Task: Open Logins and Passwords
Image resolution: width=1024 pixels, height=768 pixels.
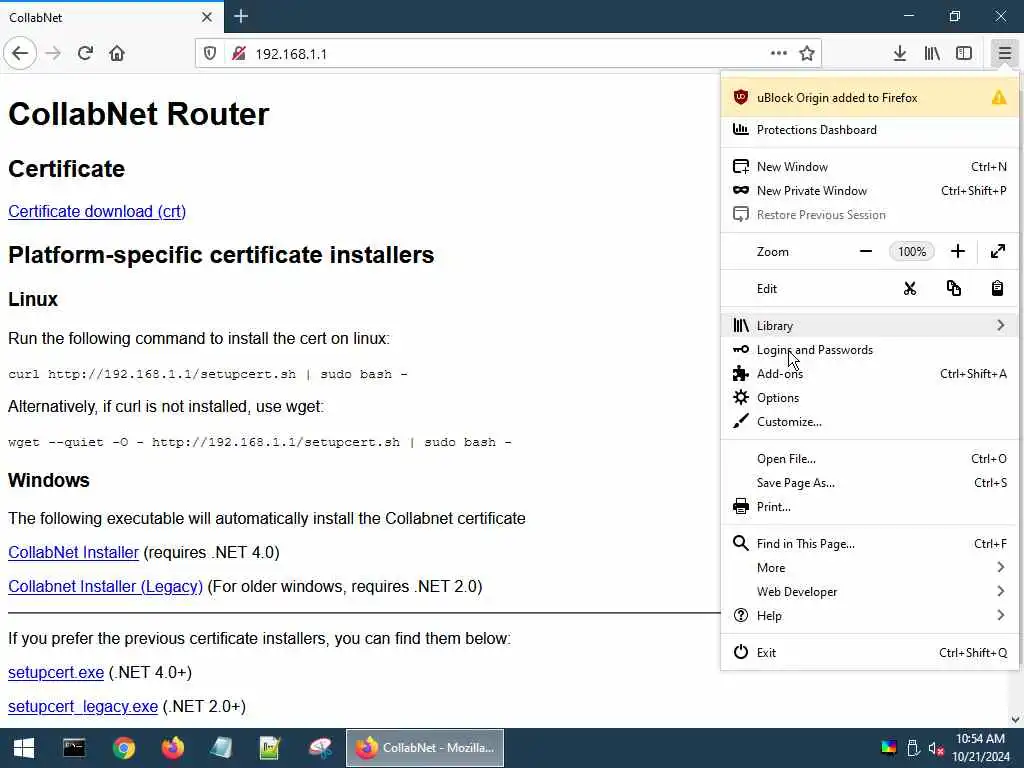Action: pos(870,350)
